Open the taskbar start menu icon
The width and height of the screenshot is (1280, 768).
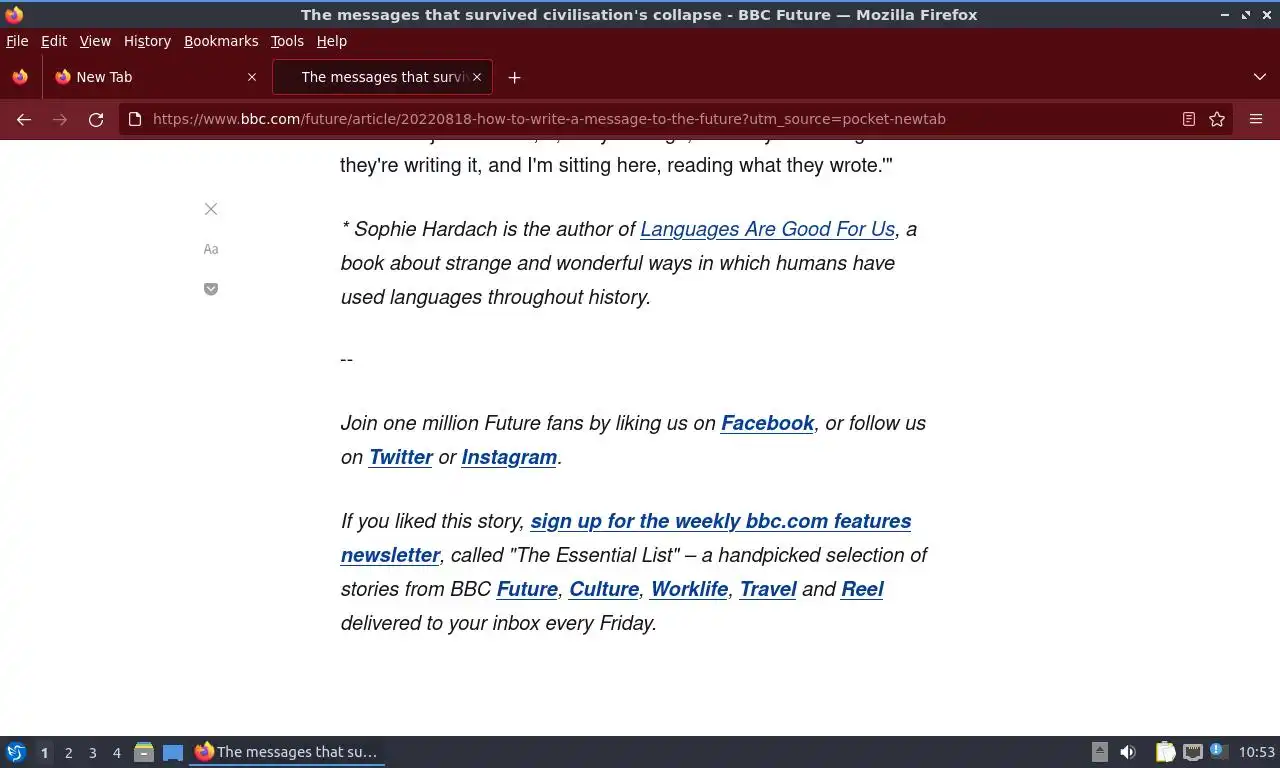tap(16, 752)
